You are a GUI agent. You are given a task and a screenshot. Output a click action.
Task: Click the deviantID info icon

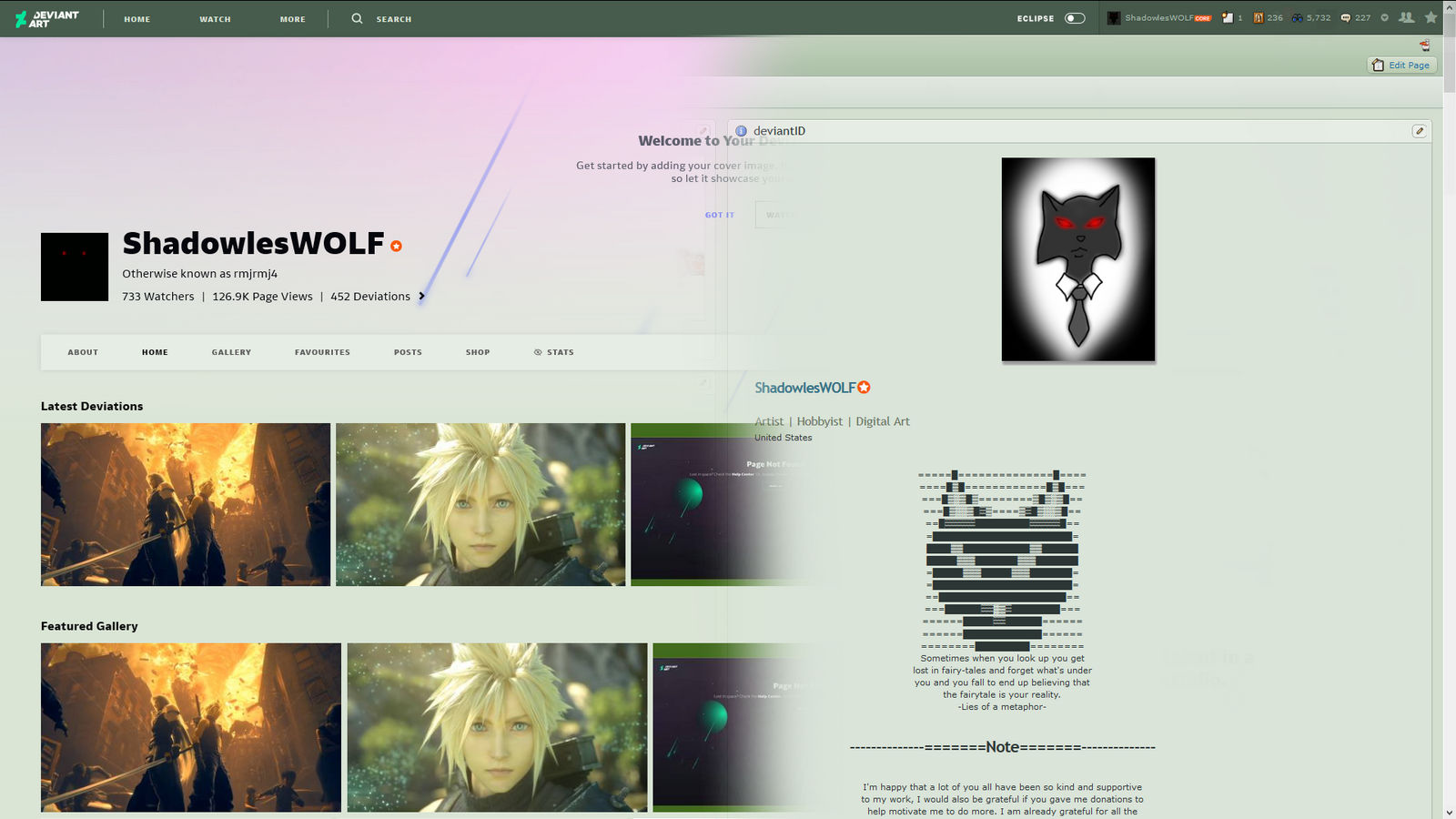[x=741, y=131]
